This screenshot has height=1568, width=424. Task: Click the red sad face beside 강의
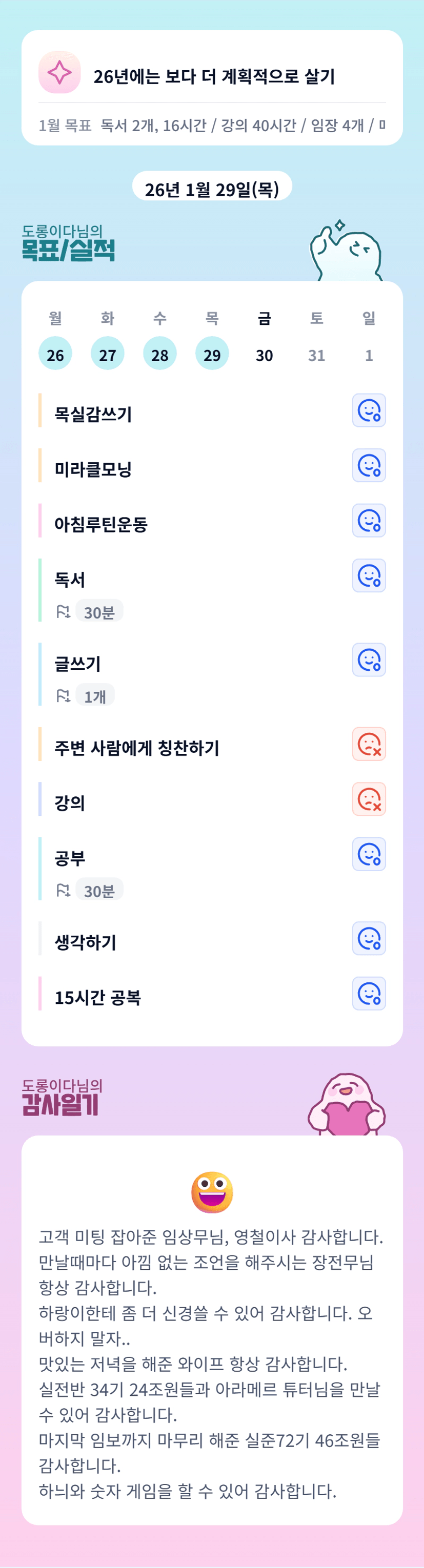[x=369, y=799]
